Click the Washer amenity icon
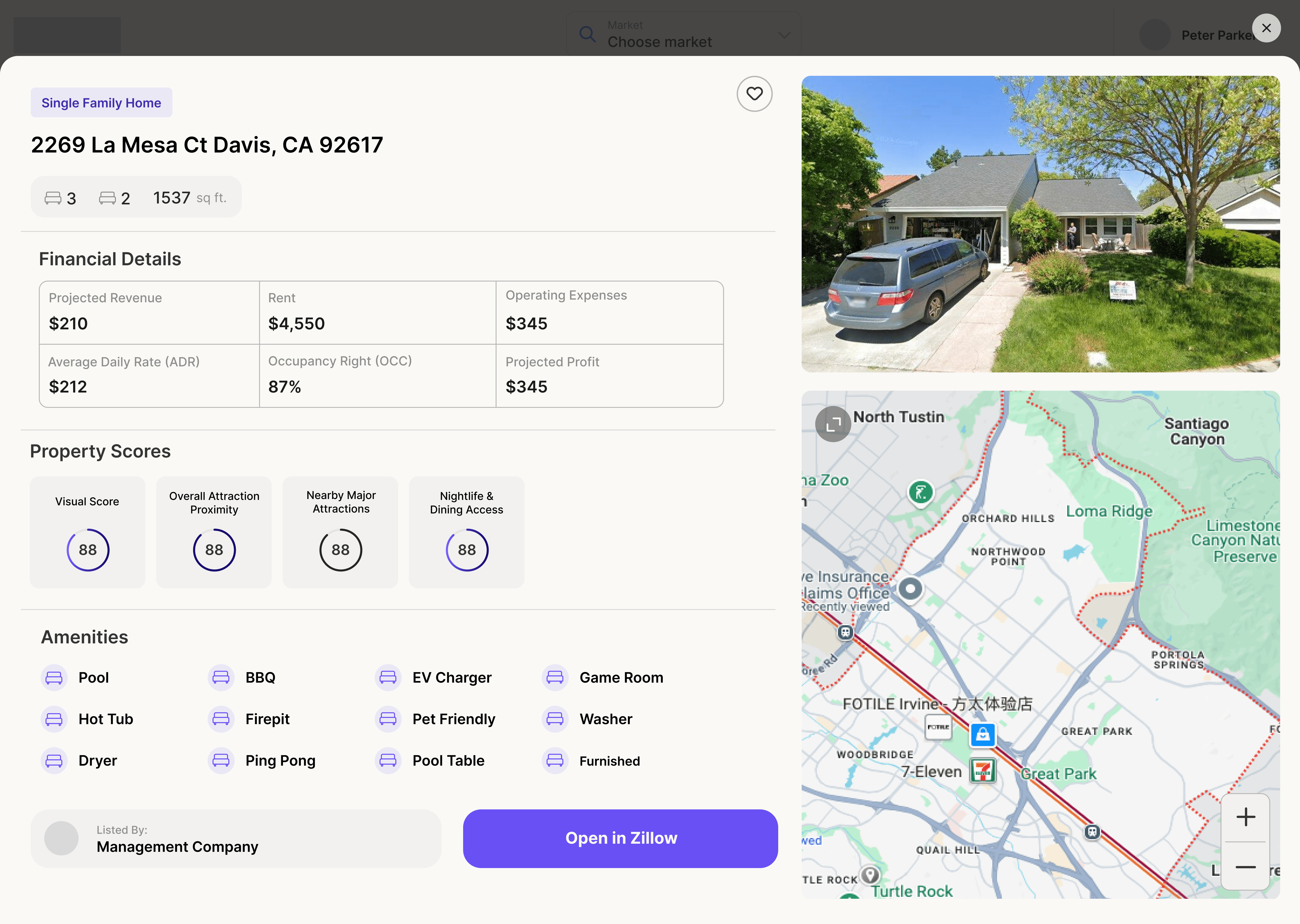Screen dimensions: 1300x924 tap(555, 719)
